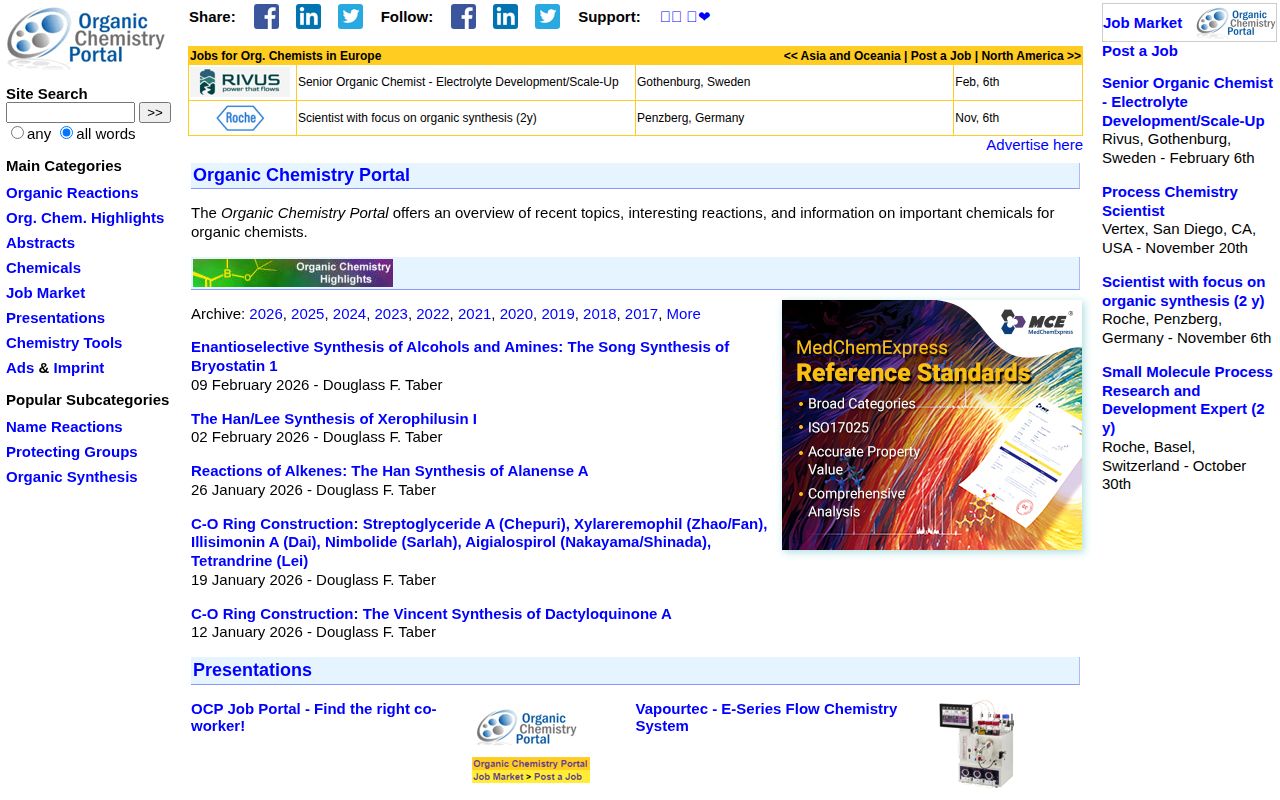The image size is (1280, 800).
Task: Click the Site Search input field
Action: pyautogui.click(x=69, y=112)
